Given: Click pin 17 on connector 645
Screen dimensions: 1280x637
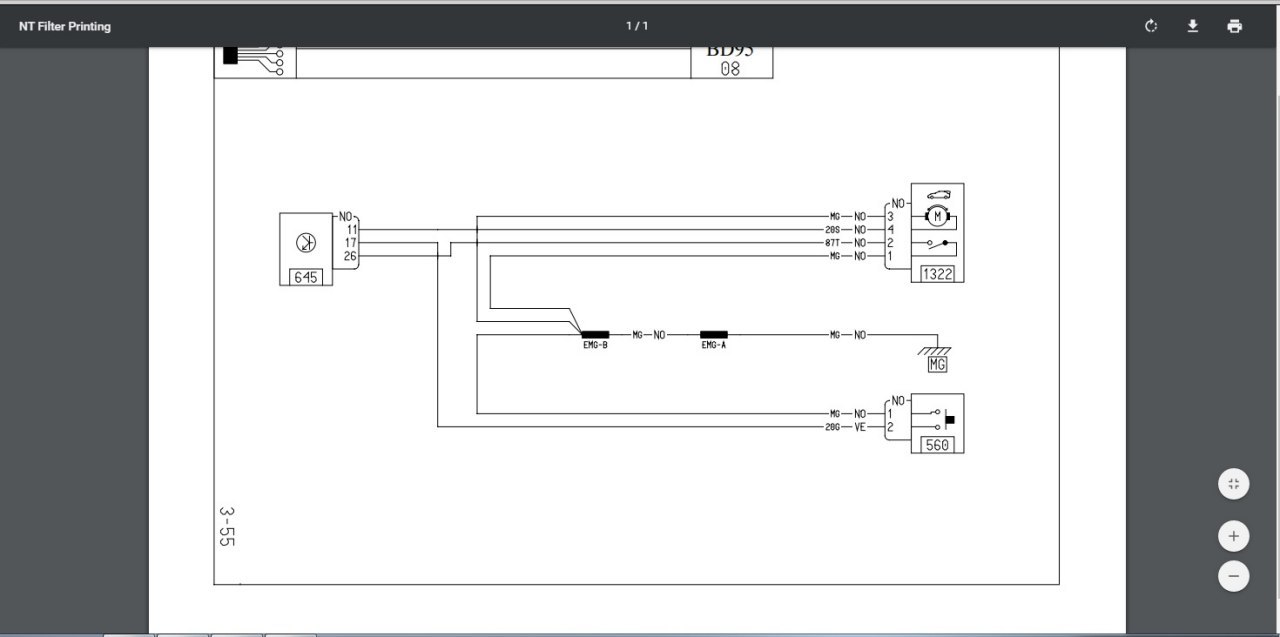Looking at the screenshot, I should tap(352, 243).
